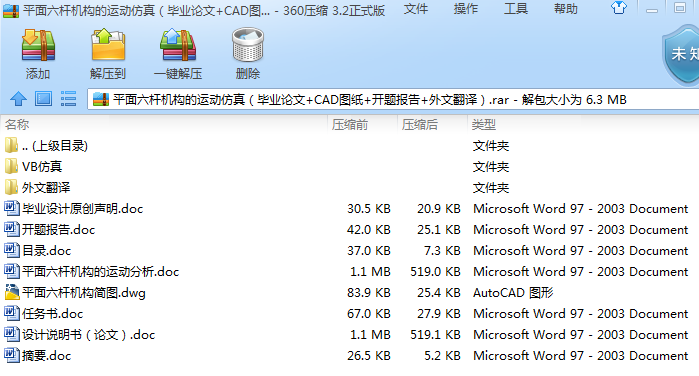This screenshot has height=376, width=699.
Task: Click the security shield badge
Action: point(681,54)
